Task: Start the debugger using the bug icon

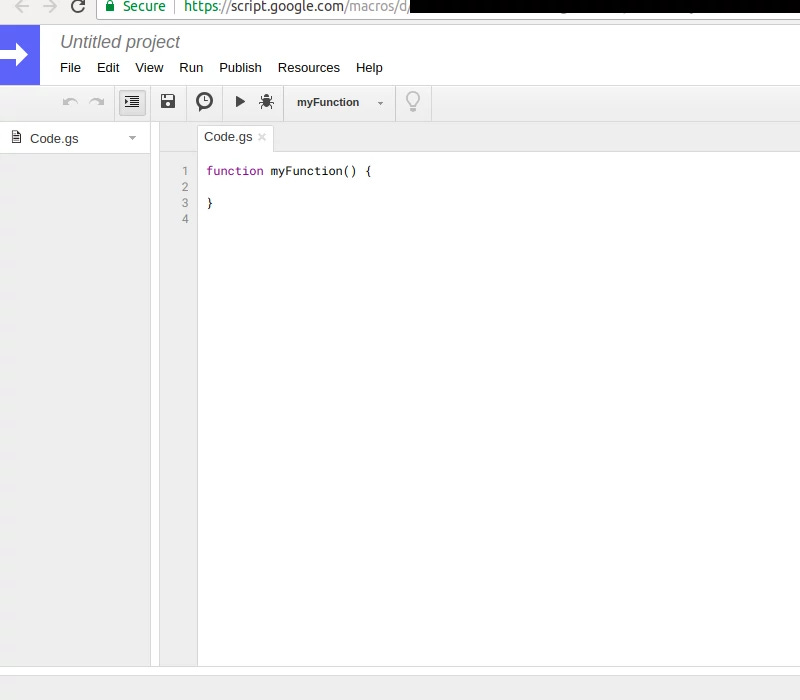Action: 267,101
